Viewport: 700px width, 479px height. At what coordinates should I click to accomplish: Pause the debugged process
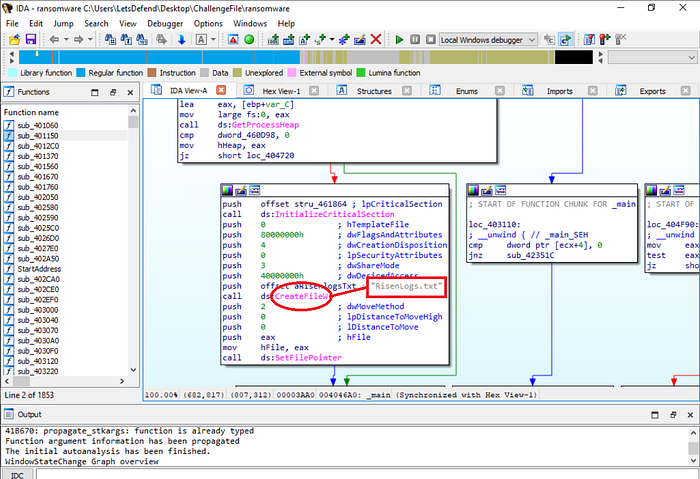tap(415, 40)
